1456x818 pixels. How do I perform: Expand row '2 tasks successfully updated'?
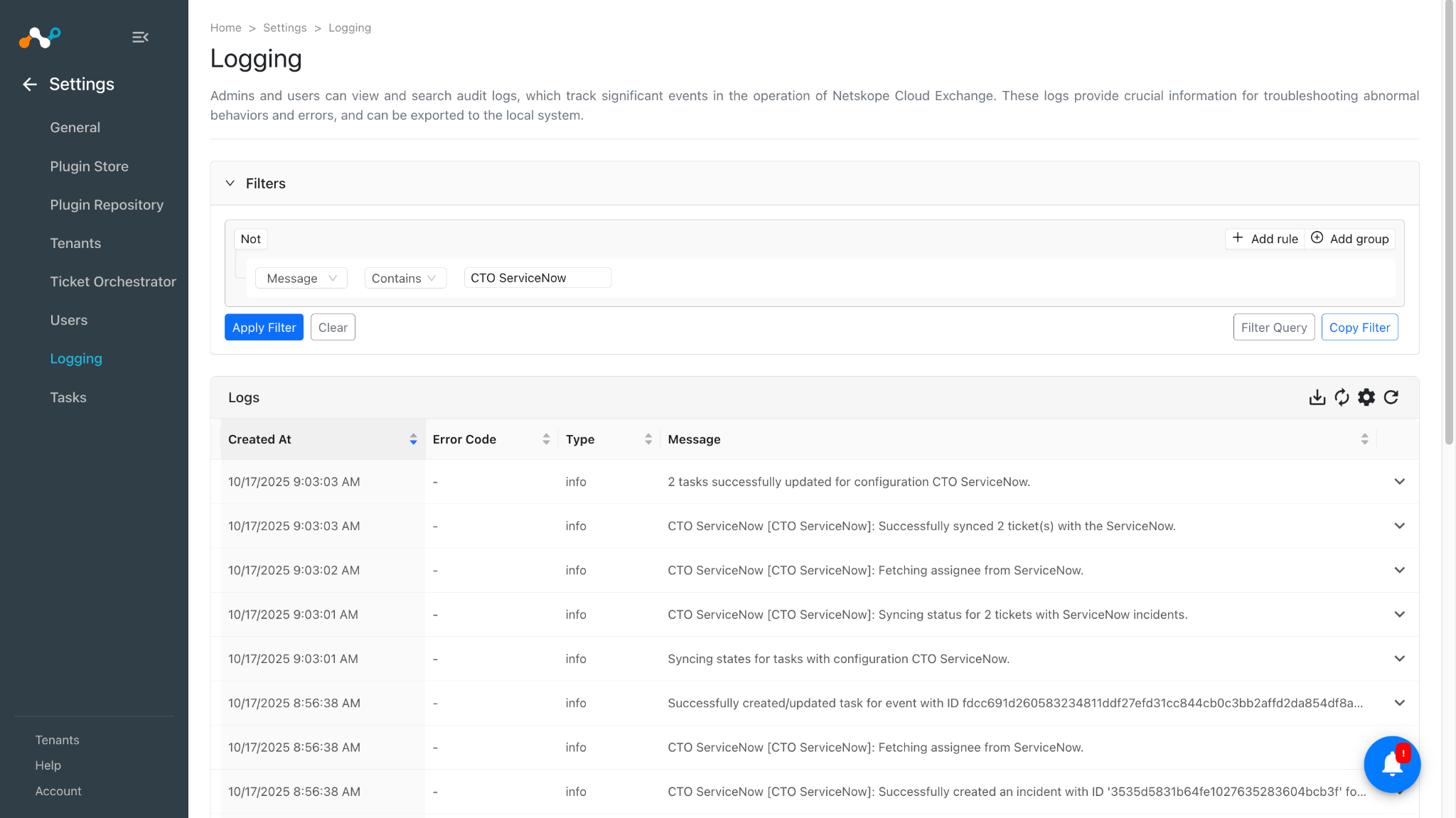point(1399,482)
